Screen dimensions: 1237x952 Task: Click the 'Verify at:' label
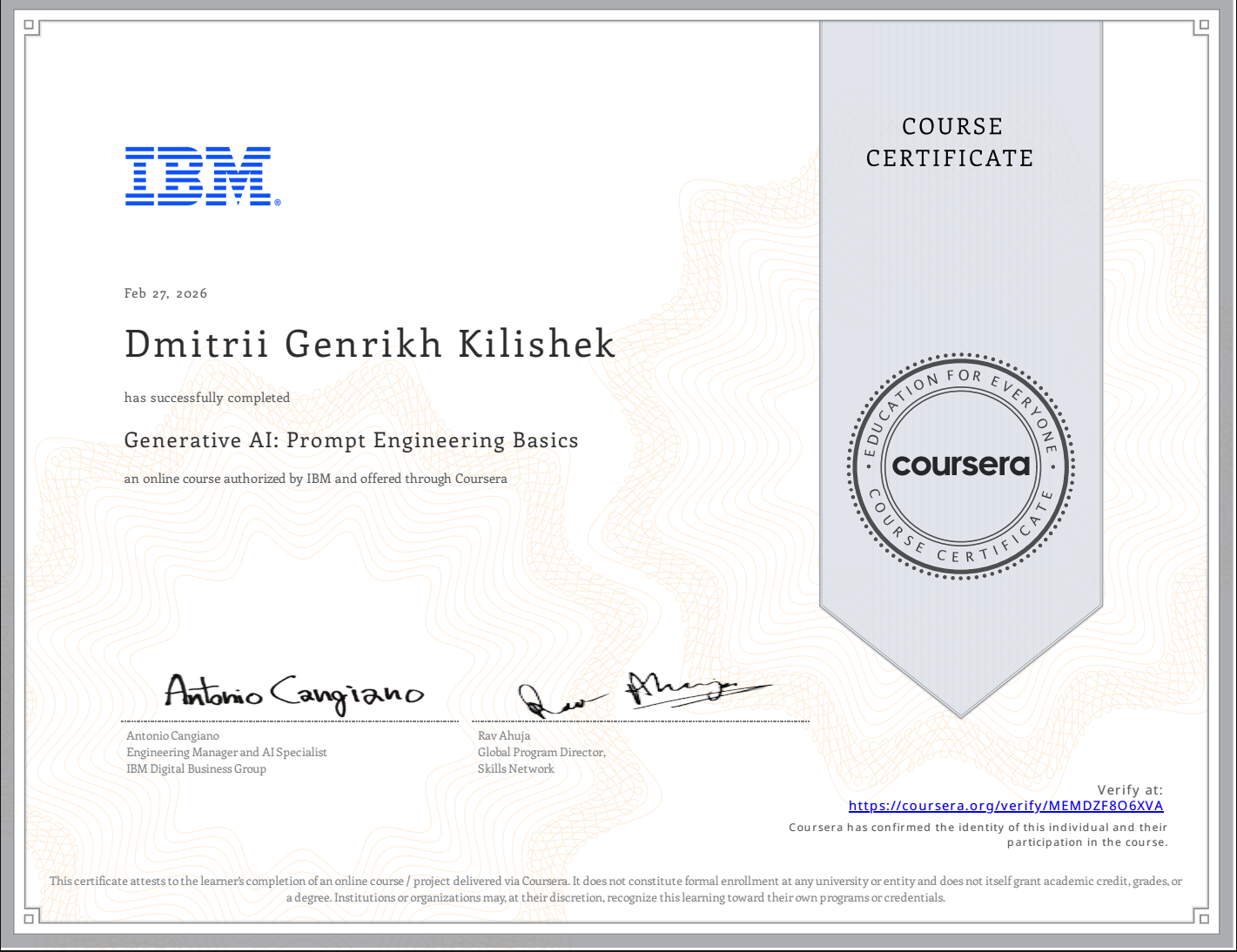(1129, 790)
